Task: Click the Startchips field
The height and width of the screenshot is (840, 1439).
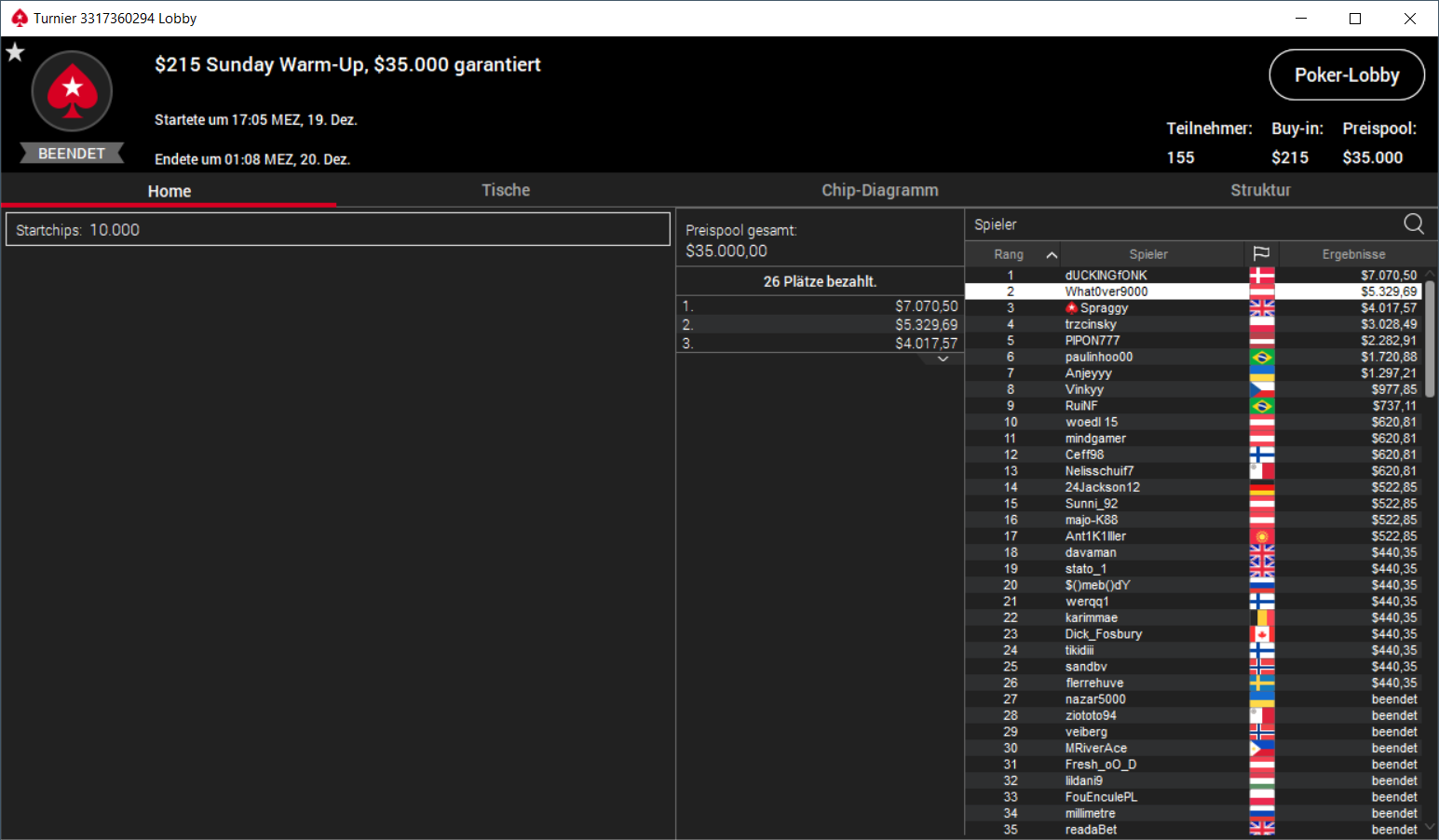Action: pos(338,229)
